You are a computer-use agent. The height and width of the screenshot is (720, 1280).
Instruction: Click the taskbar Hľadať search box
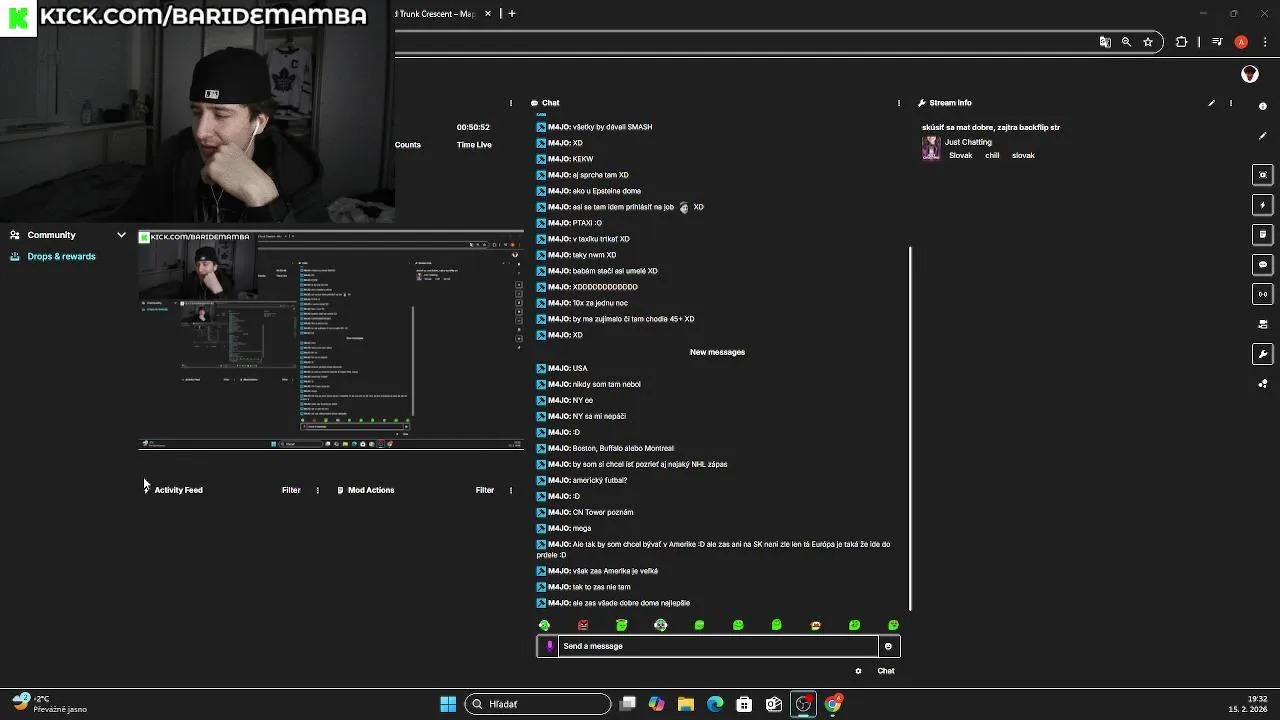(539, 704)
